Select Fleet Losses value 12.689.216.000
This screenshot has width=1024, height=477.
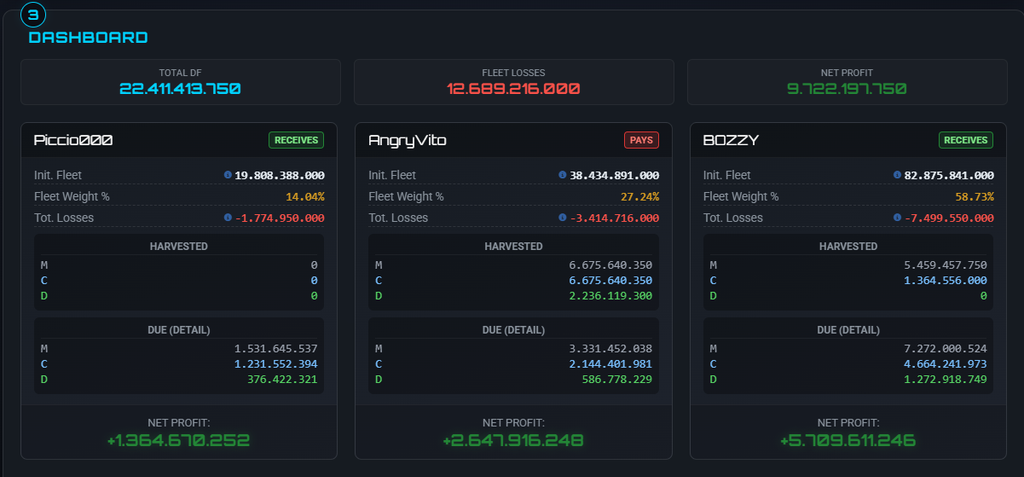[513, 88]
